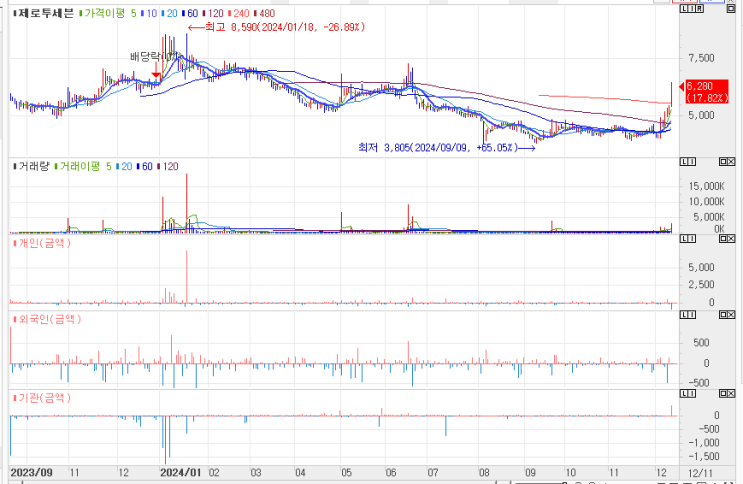Click the 7,500 price axis label
Viewport: 743px width, 484px height.
(x=701, y=58)
